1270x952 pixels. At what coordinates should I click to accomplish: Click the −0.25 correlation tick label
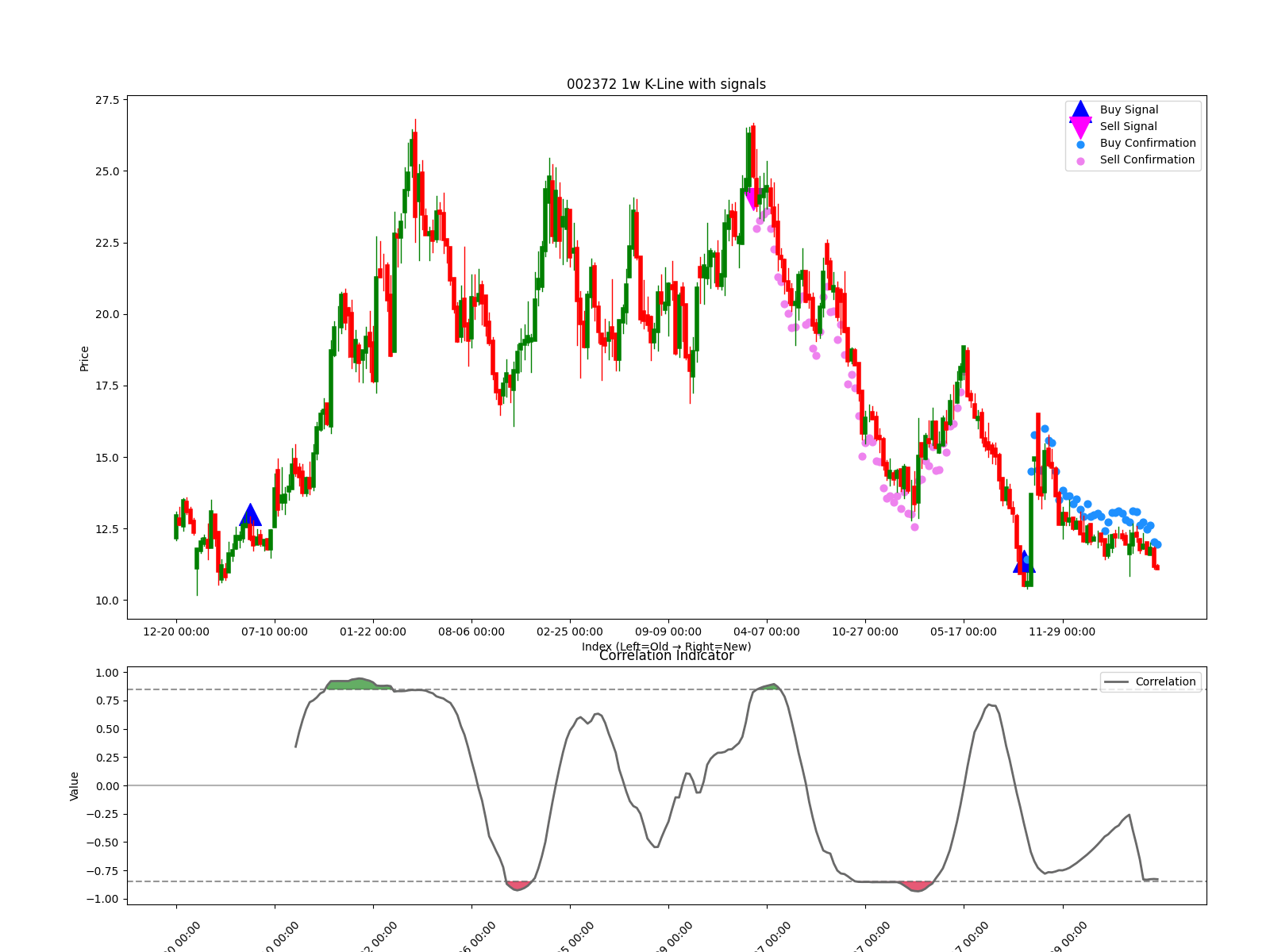[x=102, y=814]
